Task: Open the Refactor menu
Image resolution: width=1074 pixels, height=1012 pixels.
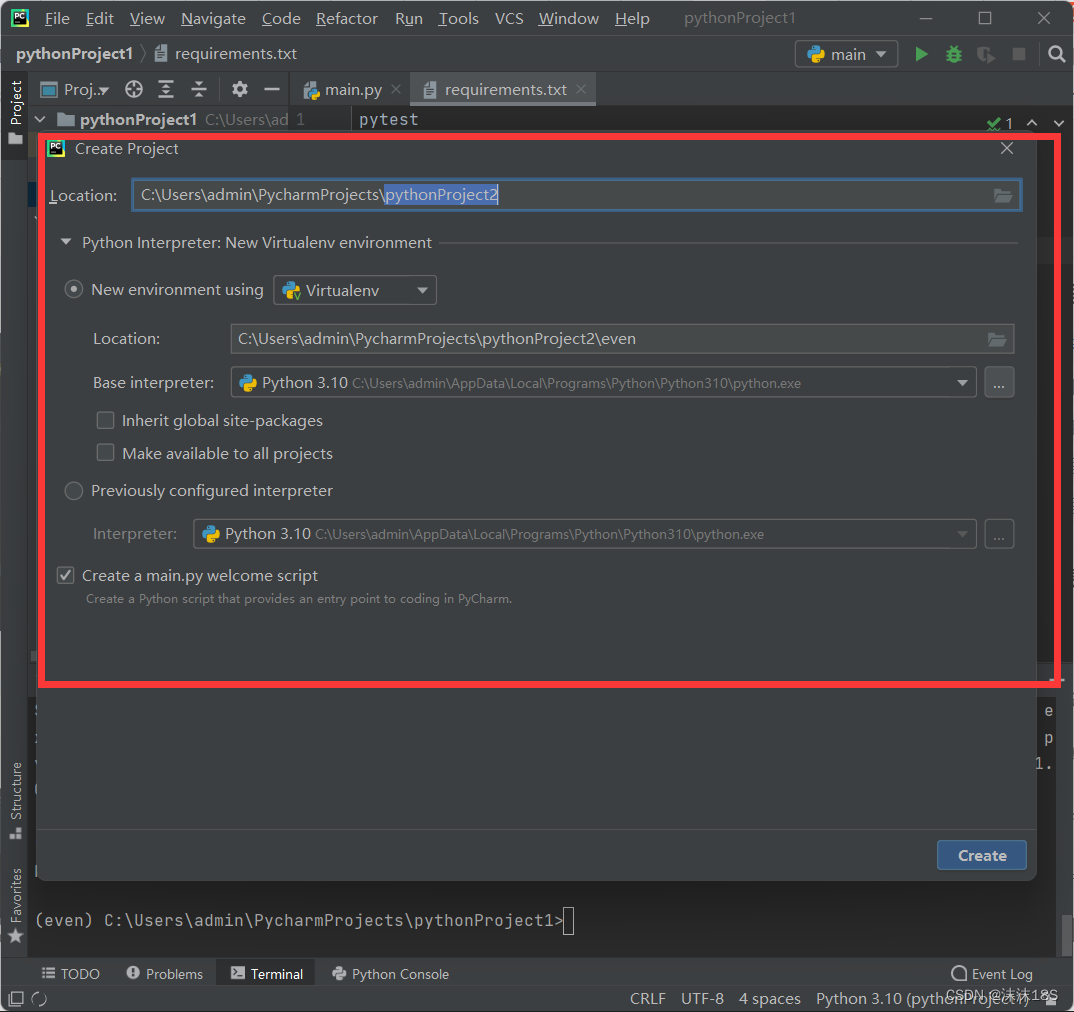Action: pos(347,18)
